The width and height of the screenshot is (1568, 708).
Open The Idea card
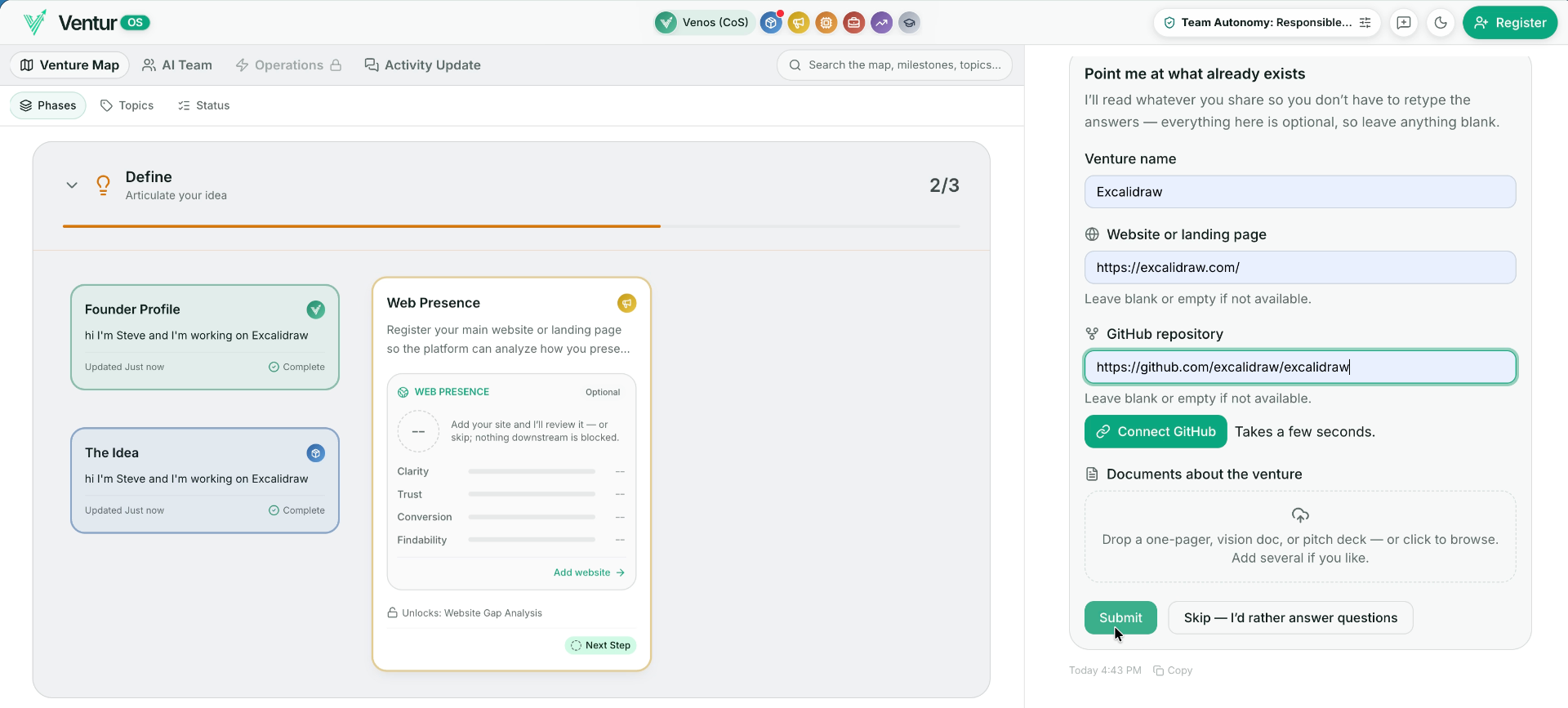pyautogui.click(x=205, y=480)
